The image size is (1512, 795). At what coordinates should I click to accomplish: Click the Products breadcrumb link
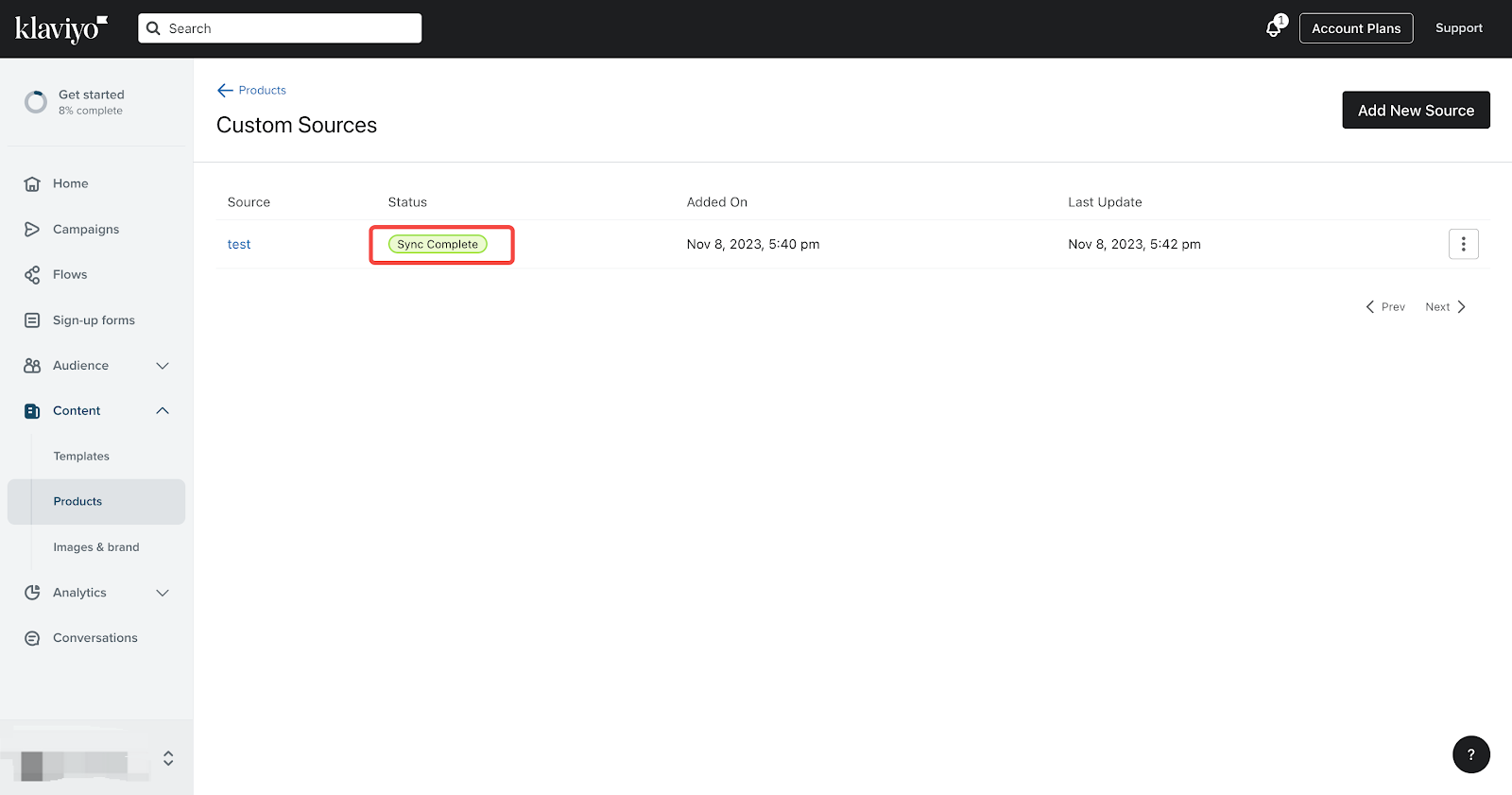[263, 90]
